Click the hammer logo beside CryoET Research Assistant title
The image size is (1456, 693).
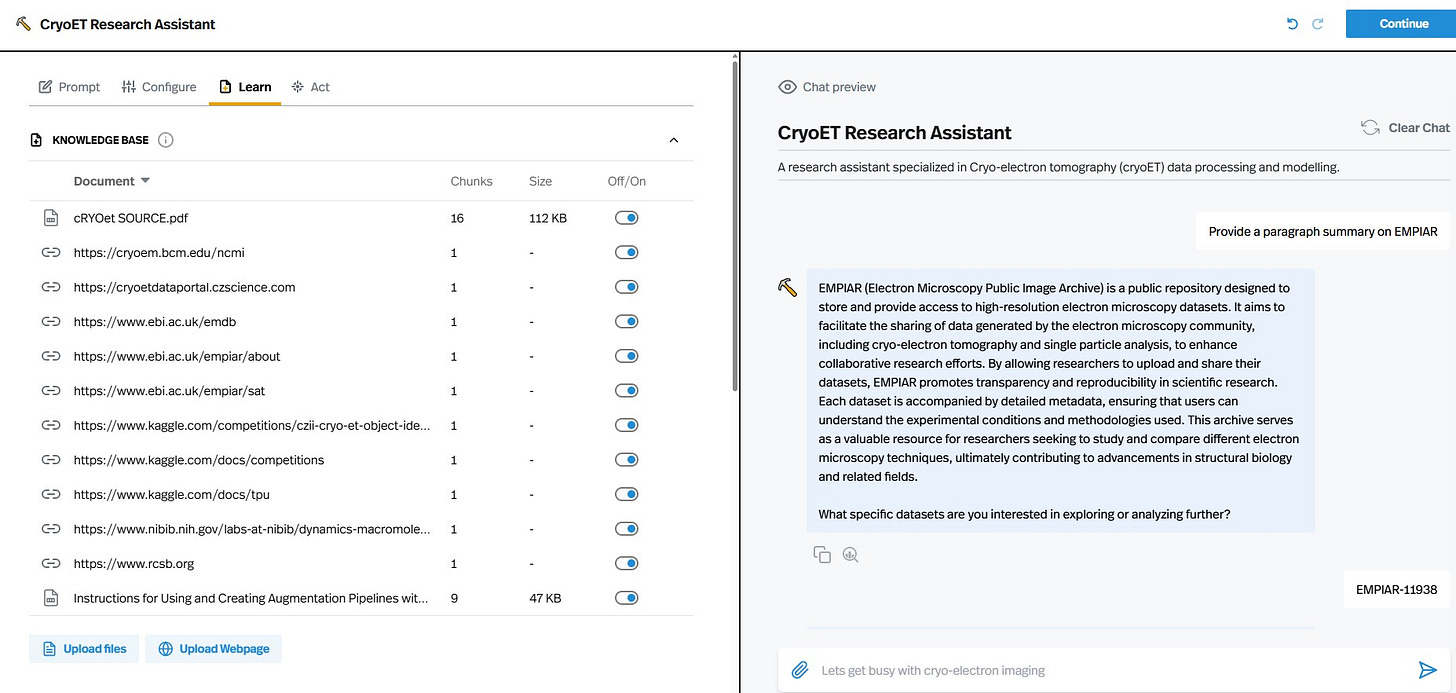(24, 24)
